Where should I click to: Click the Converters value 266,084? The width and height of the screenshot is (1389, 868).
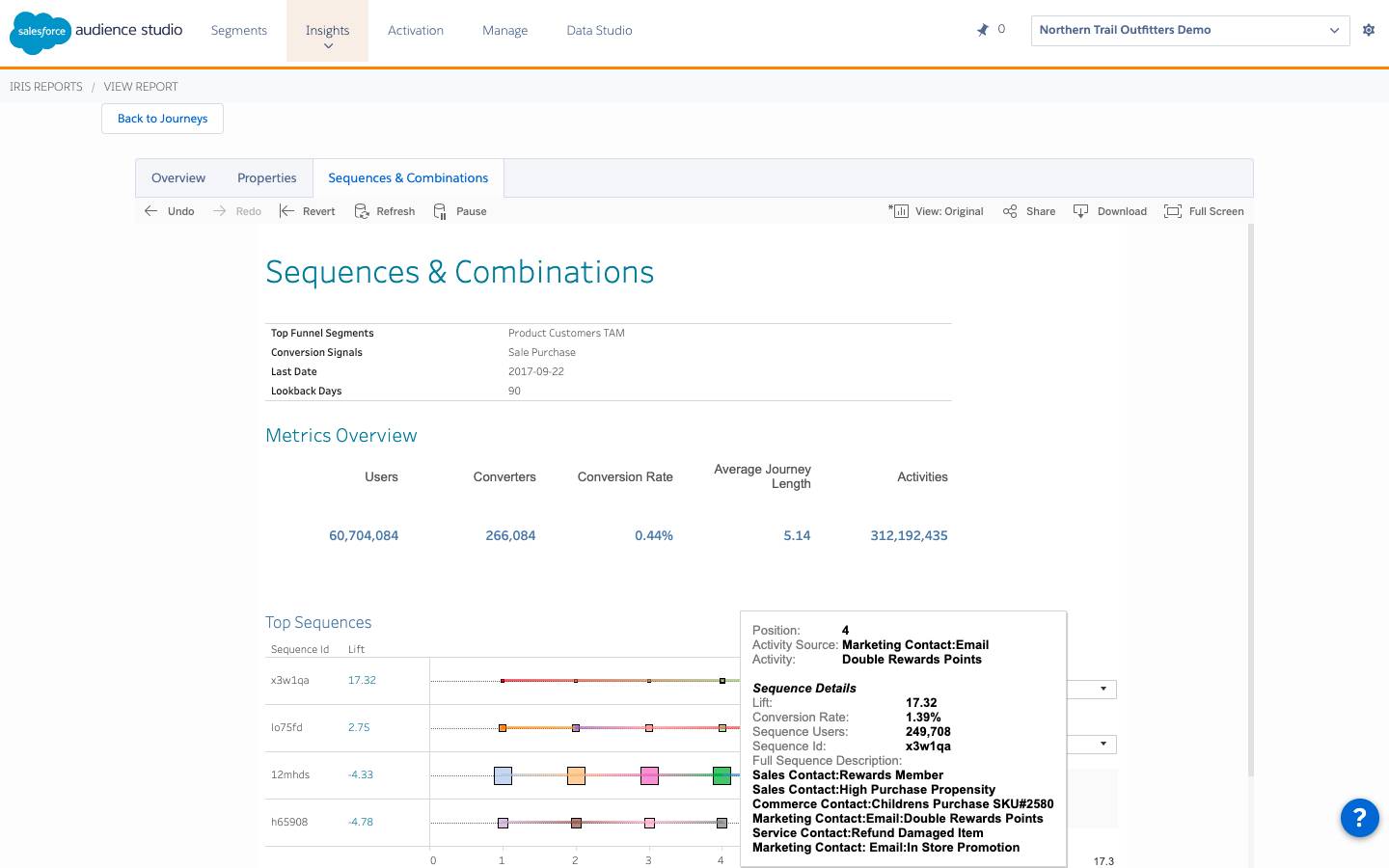[x=510, y=535]
